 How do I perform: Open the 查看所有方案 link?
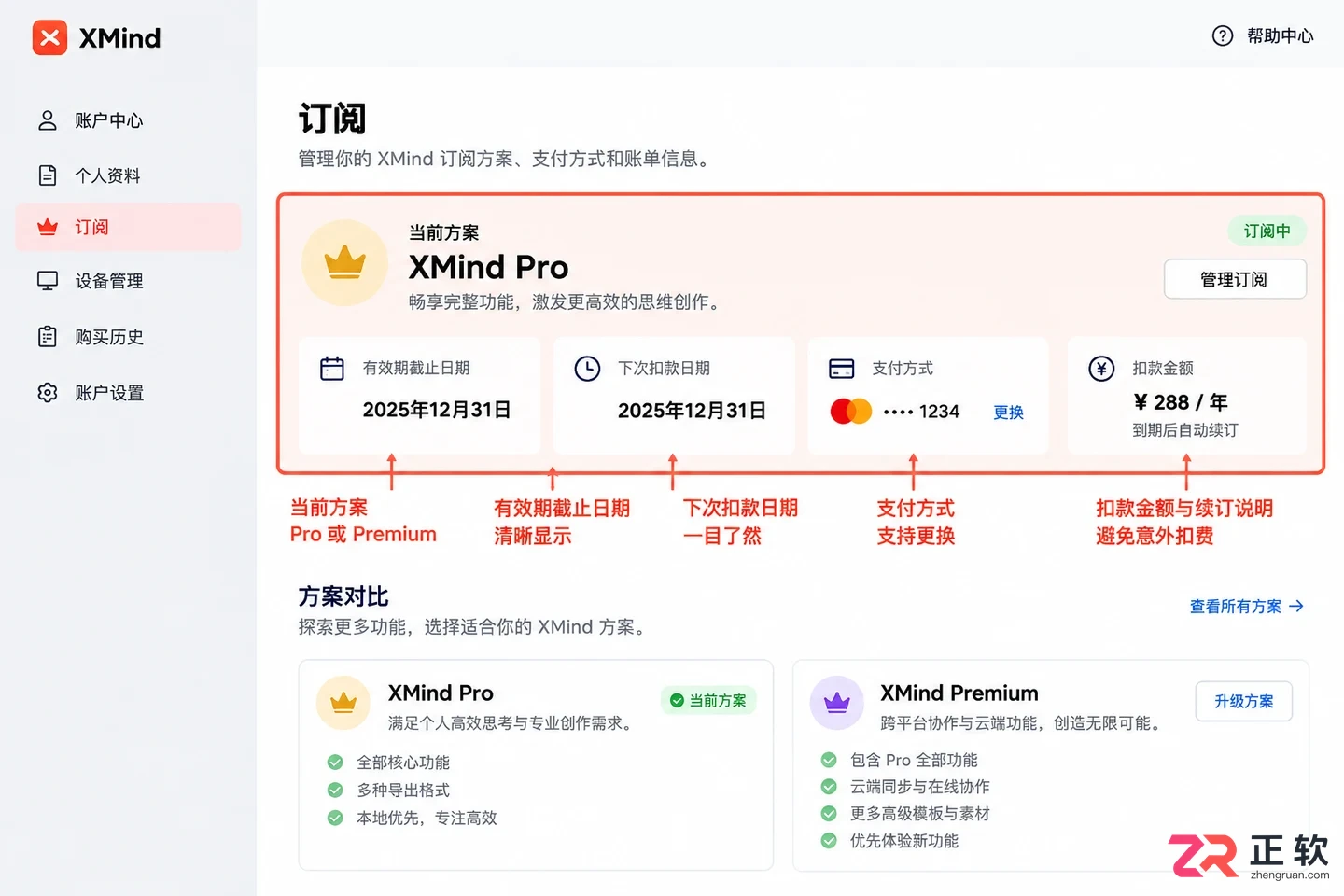click(1247, 607)
